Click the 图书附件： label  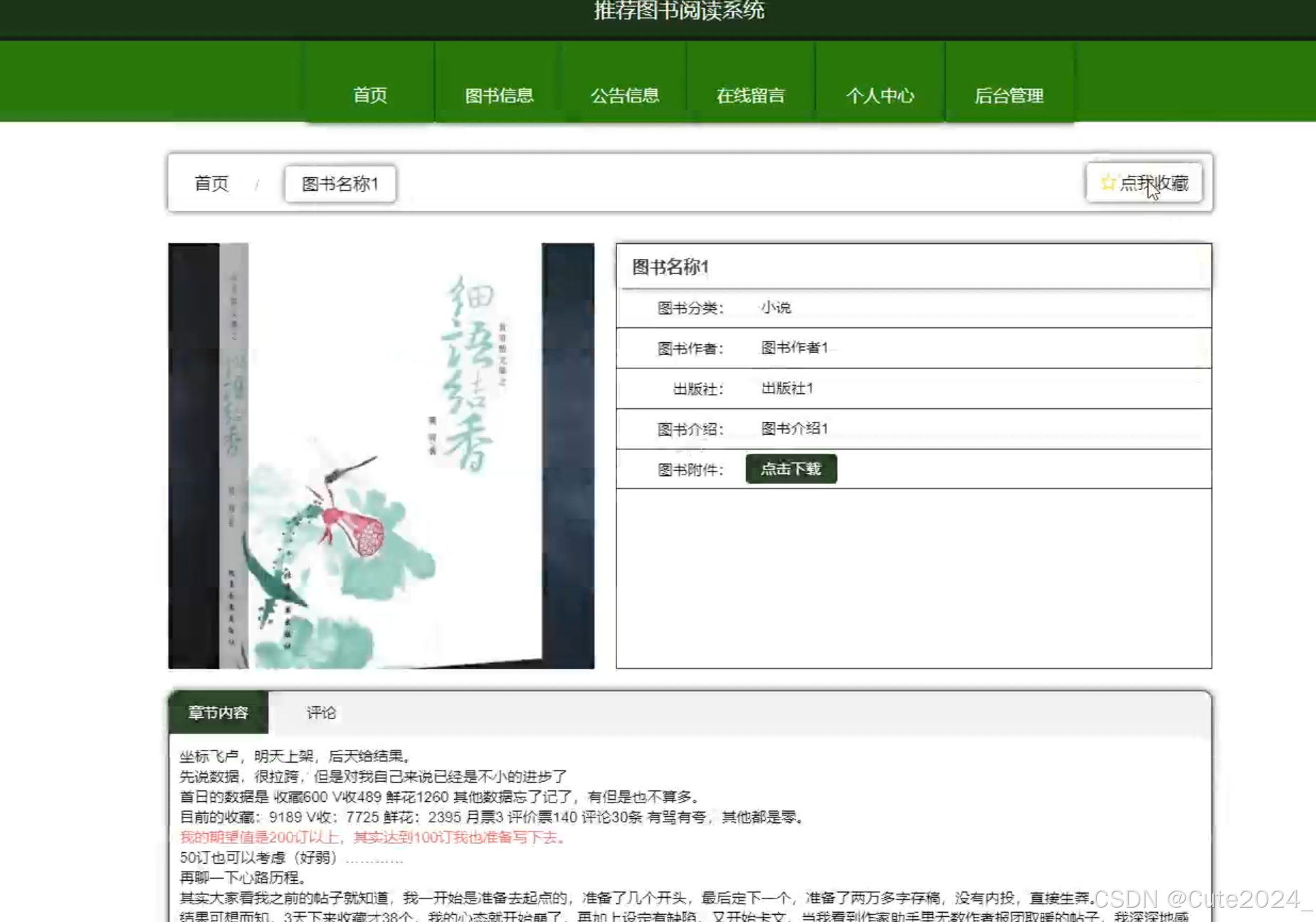(x=690, y=470)
